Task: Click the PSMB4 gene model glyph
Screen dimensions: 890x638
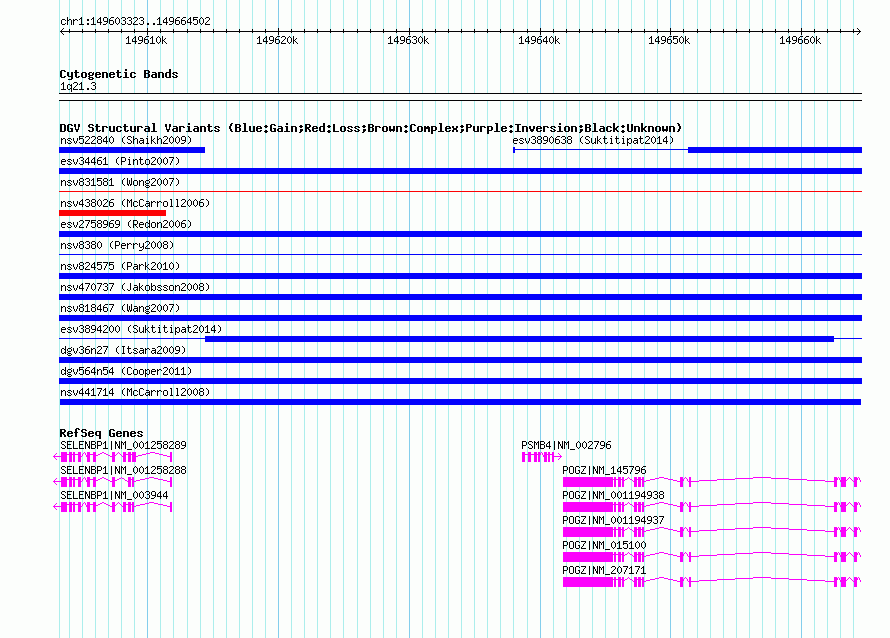Action: coord(541,457)
